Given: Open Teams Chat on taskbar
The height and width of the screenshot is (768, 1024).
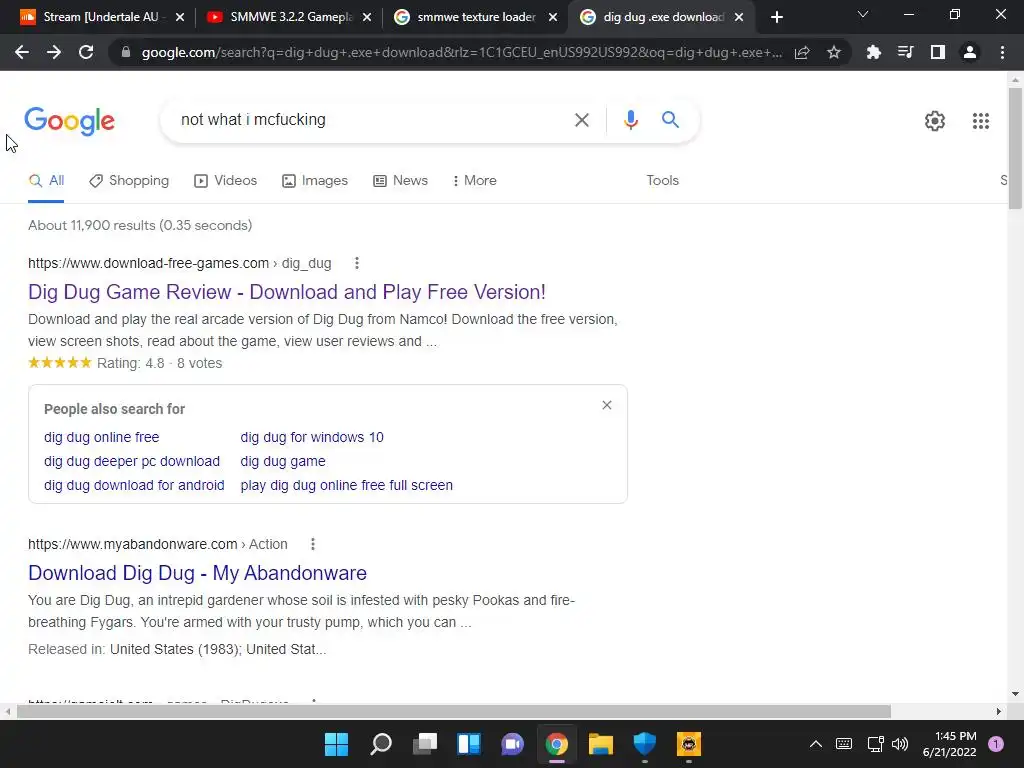Looking at the screenshot, I should pos(513,744).
